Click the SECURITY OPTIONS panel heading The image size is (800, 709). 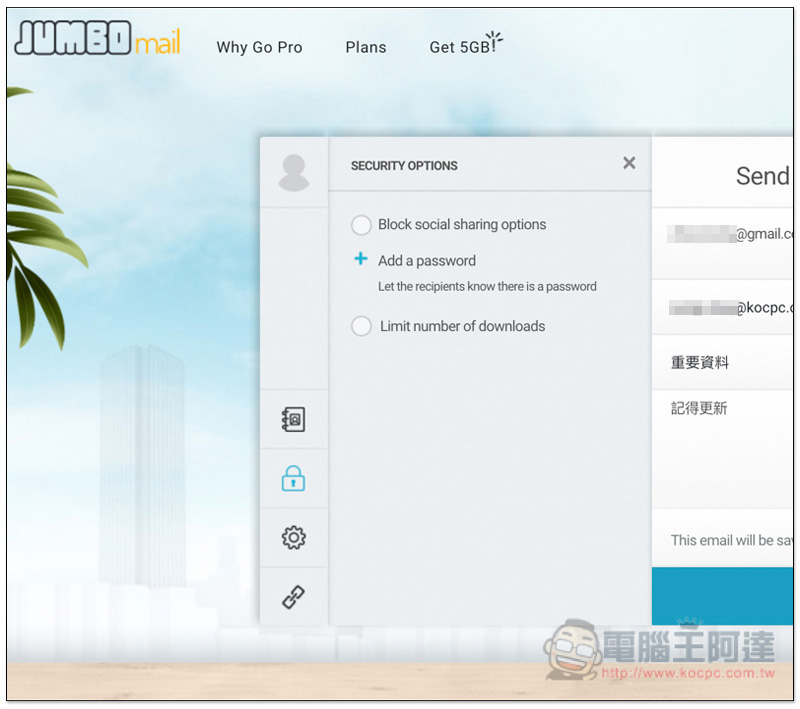coord(404,166)
